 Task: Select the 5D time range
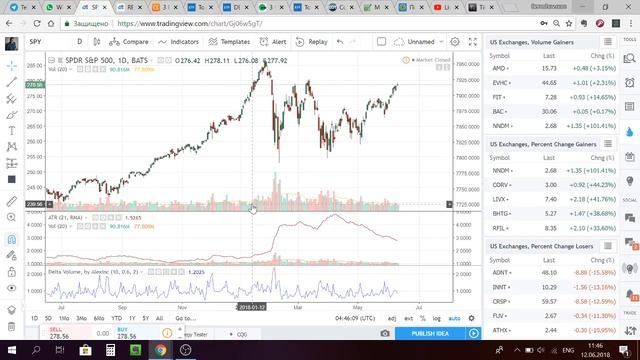[48, 318]
